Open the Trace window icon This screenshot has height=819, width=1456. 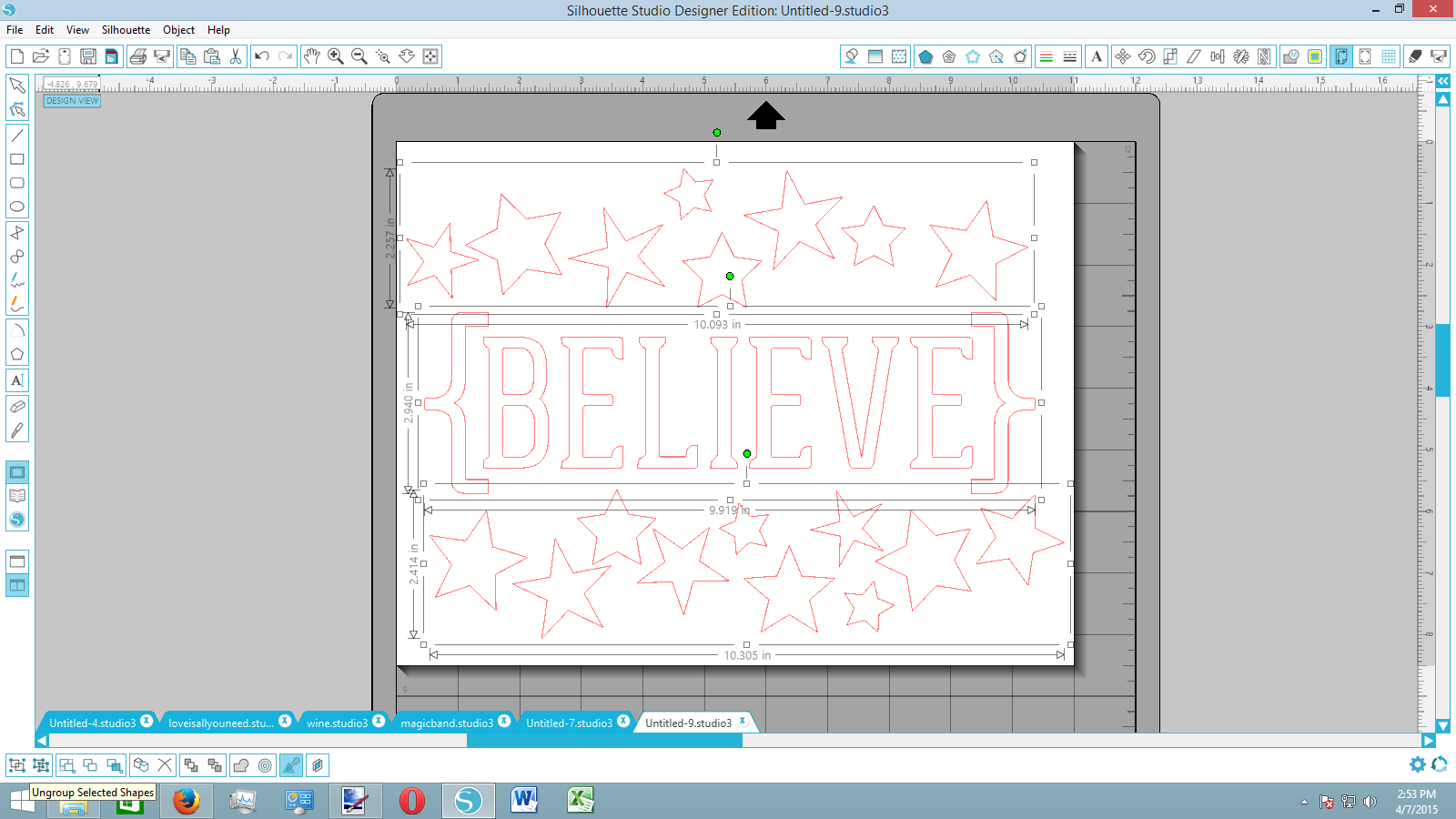coord(1315,56)
